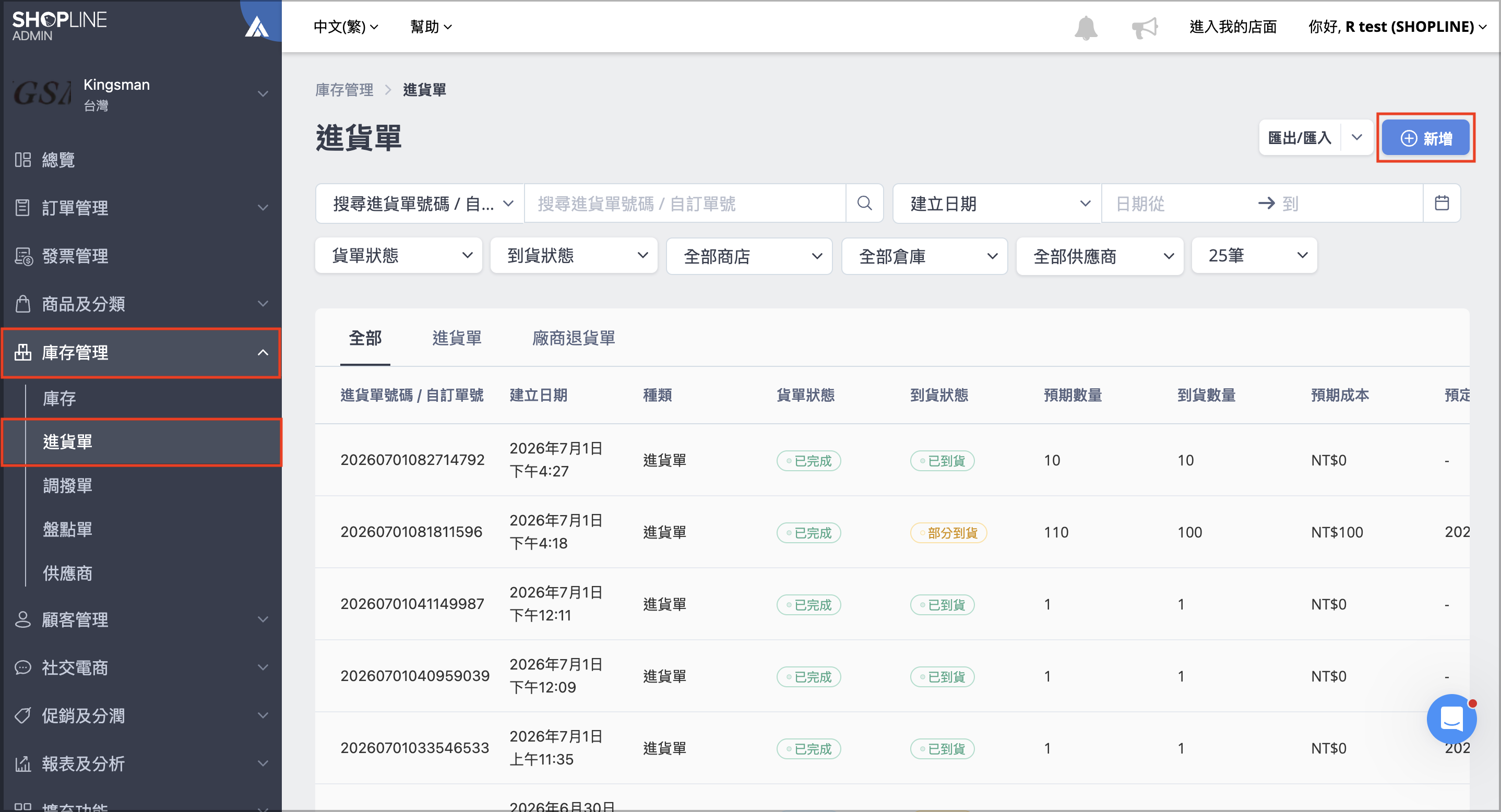Image resolution: width=1501 pixels, height=812 pixels.
Task: Switch to the 全部 tab
Action: 365,338
